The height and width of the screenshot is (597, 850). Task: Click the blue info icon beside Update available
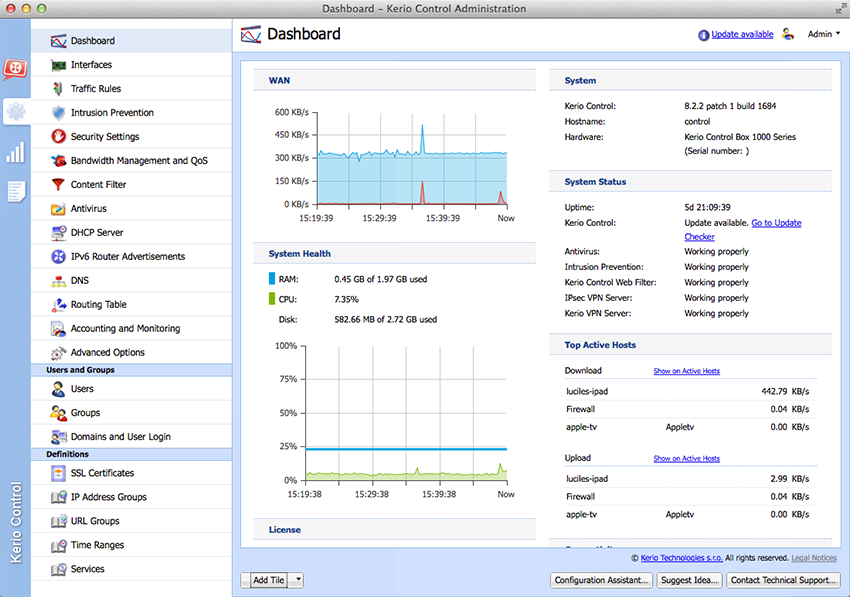pos(703,35)
